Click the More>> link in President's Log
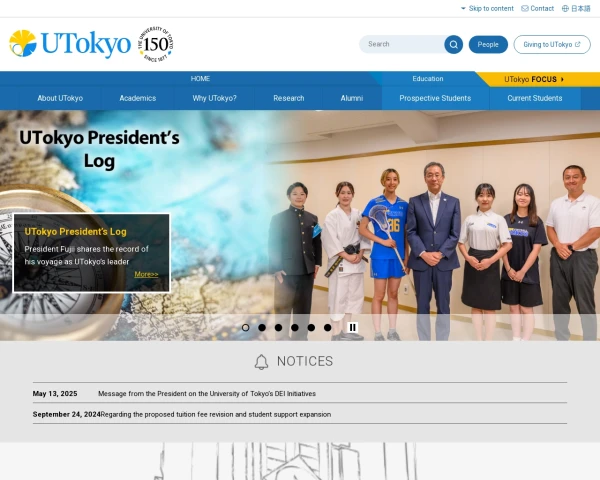The image size is (600, 480). tap(146, 274)
